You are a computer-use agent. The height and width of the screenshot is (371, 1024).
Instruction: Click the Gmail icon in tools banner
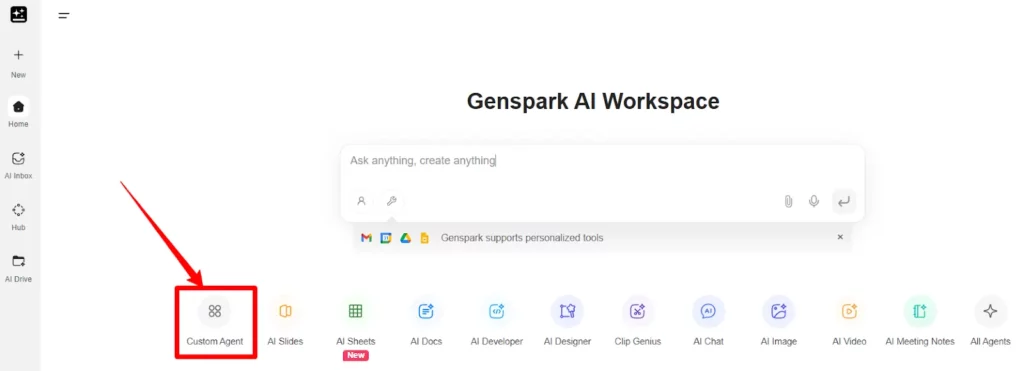pyautogui.click(x=366, y=238)
